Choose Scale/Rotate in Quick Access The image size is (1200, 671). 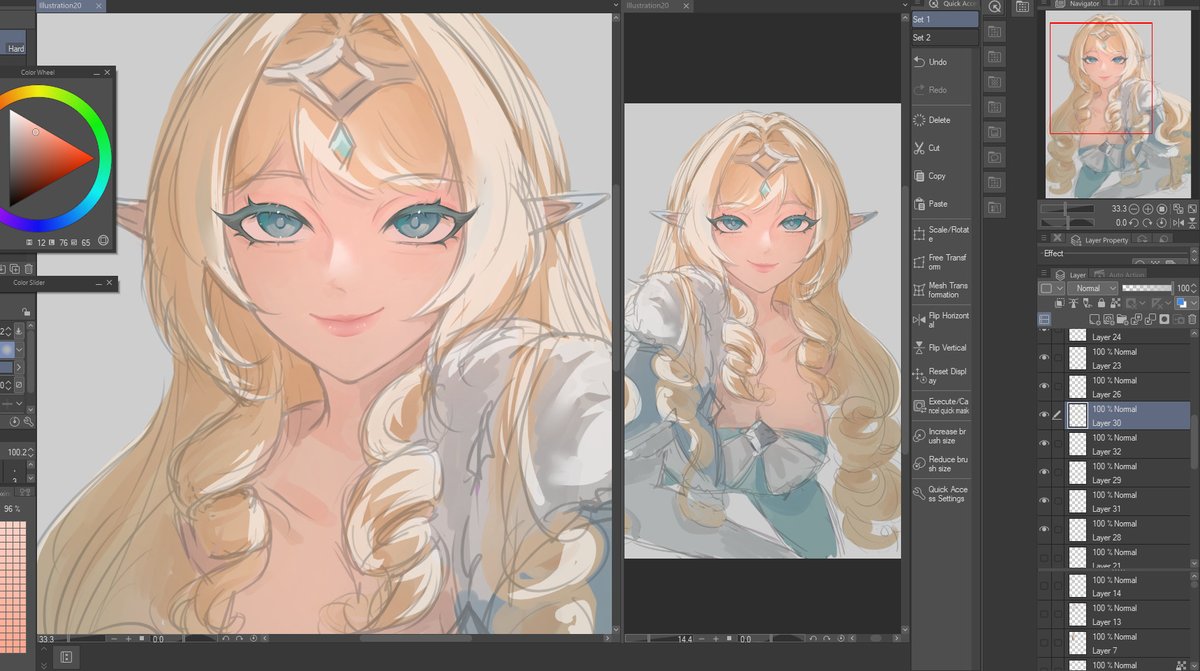pos(940,234)
